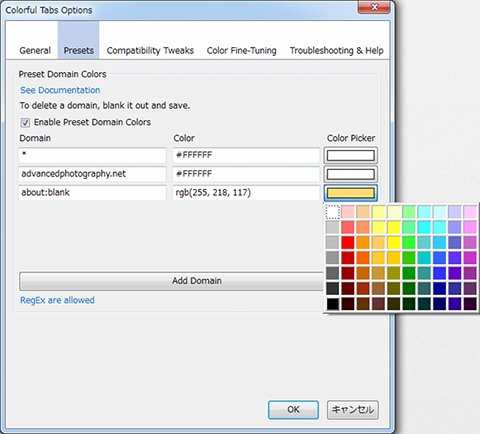The height and width of the screenshot is (434, 480).
Task: Toggle the yellow color picker for about:blank
Action: click(350, 193)
